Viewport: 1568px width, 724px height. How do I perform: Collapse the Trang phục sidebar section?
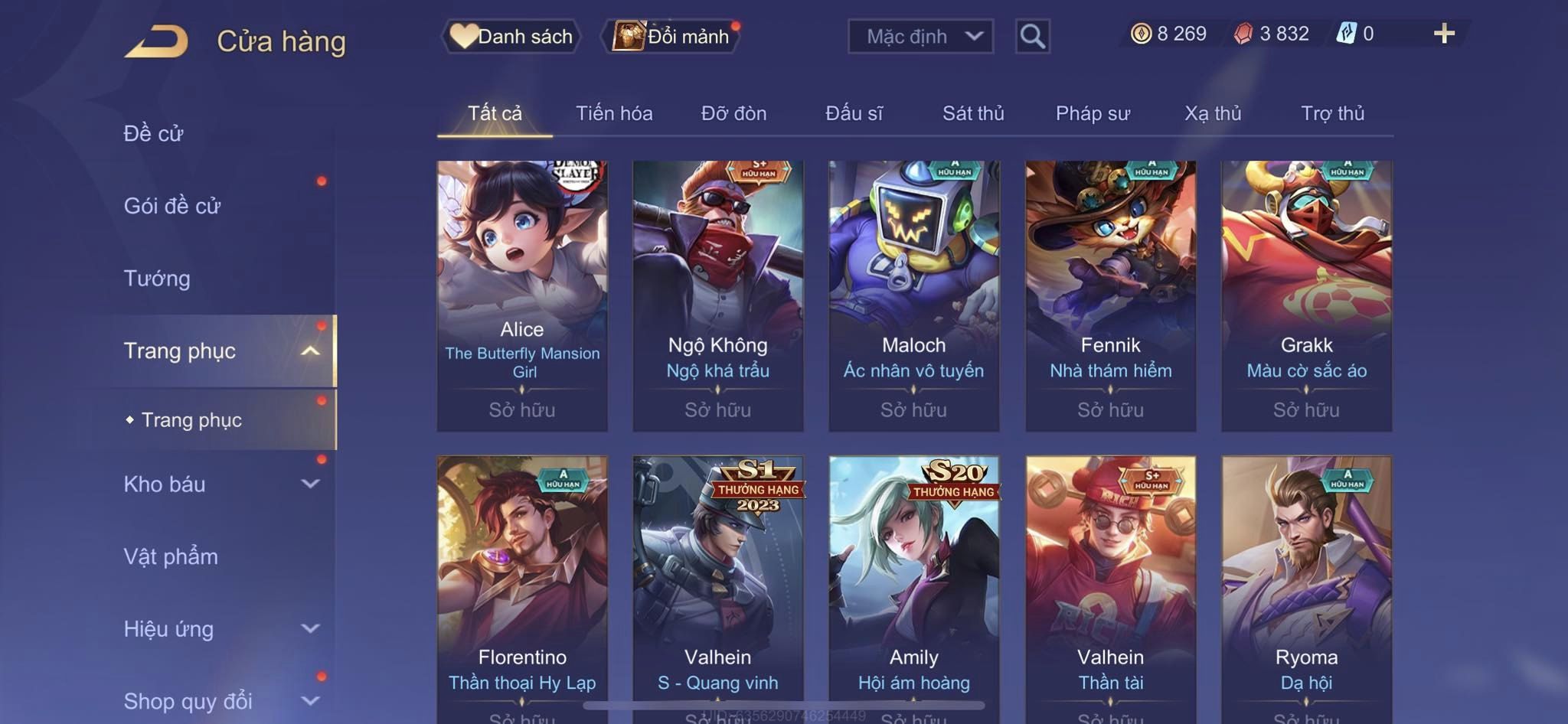310,351
